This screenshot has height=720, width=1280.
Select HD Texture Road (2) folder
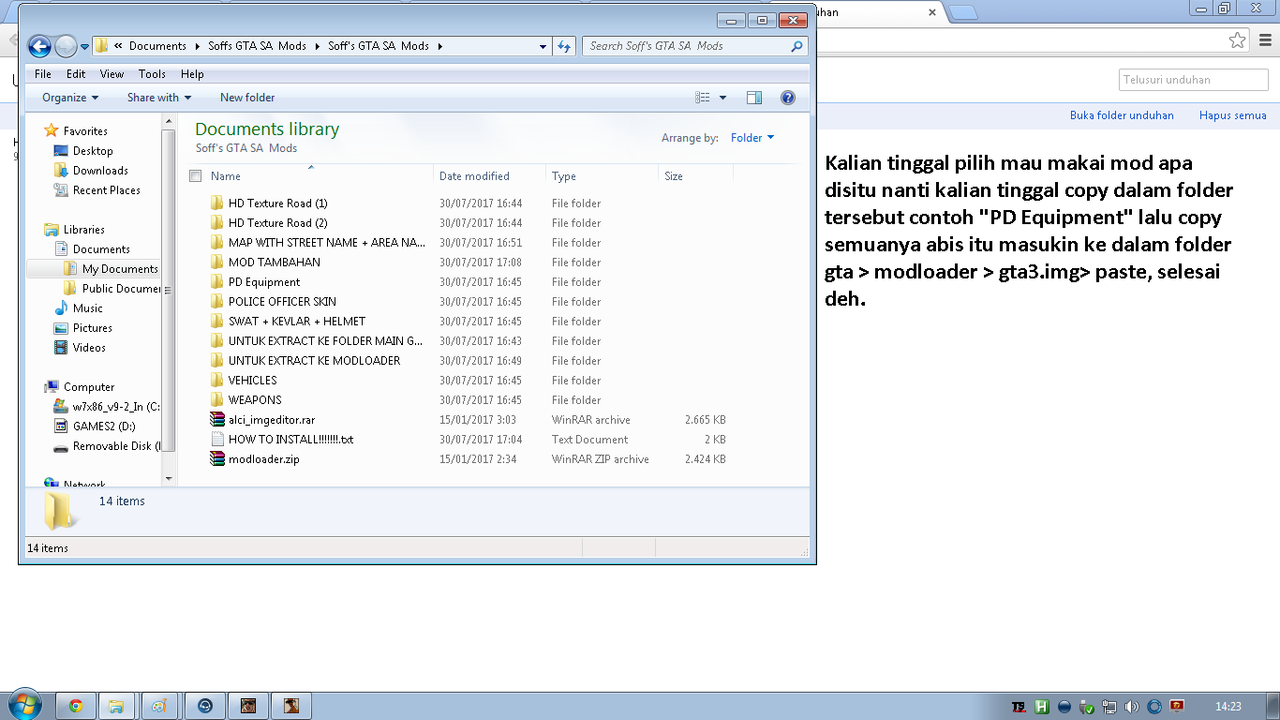tap(278, 223)
